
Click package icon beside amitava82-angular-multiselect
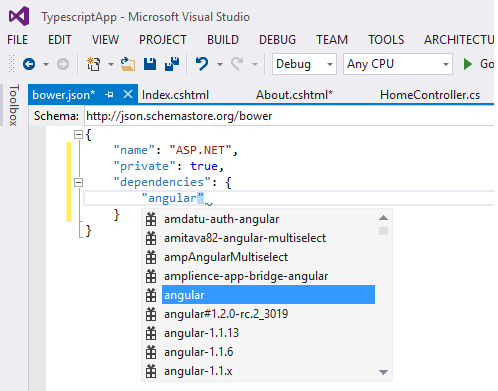point(151,238)
